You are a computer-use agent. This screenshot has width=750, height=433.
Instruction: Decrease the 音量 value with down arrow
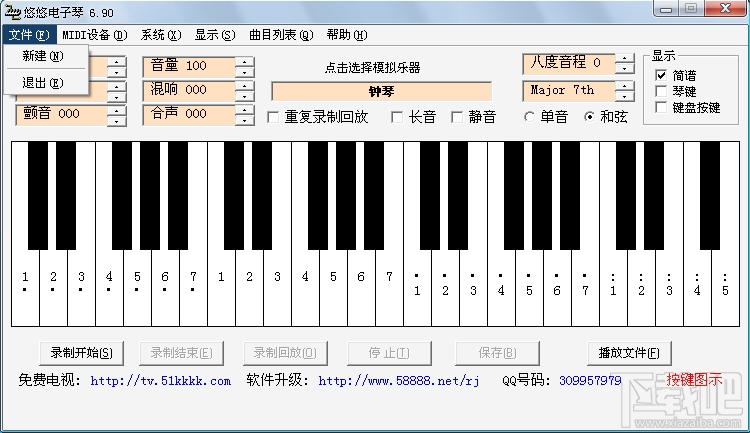point(244,72)
